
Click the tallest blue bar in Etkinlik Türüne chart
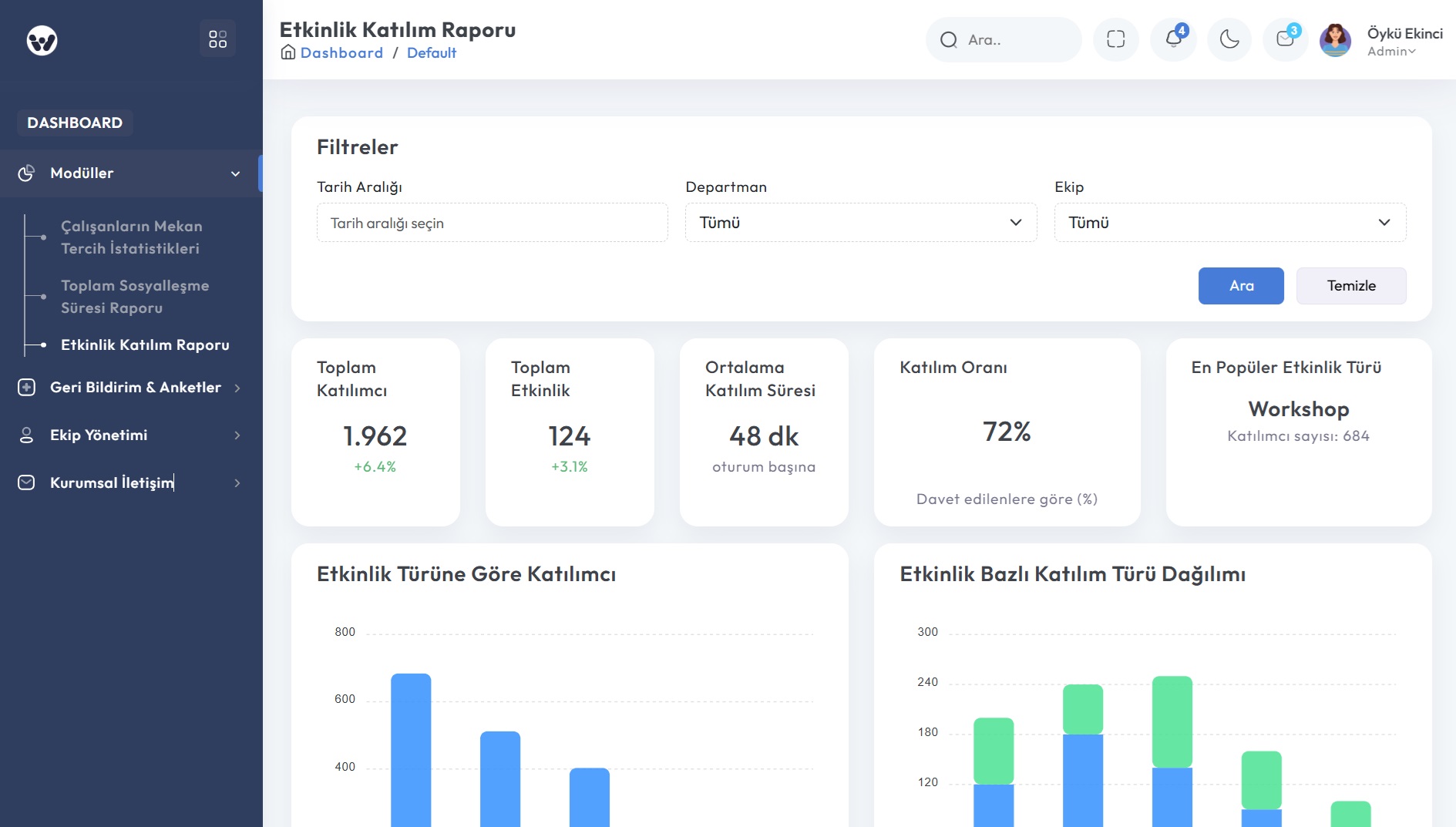click(411, 750)
